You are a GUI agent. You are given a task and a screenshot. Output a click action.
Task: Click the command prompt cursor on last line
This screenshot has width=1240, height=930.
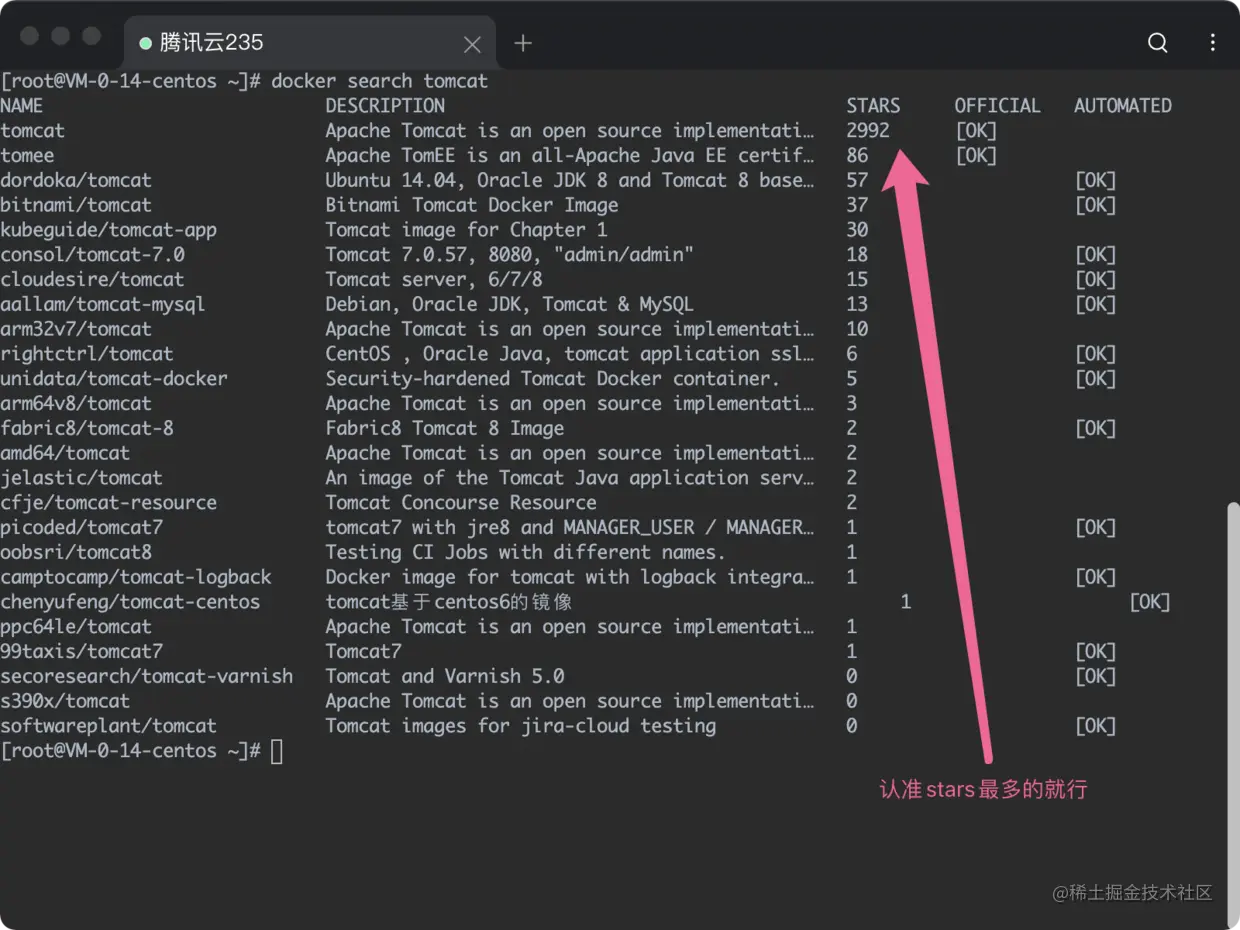point(277,751)
